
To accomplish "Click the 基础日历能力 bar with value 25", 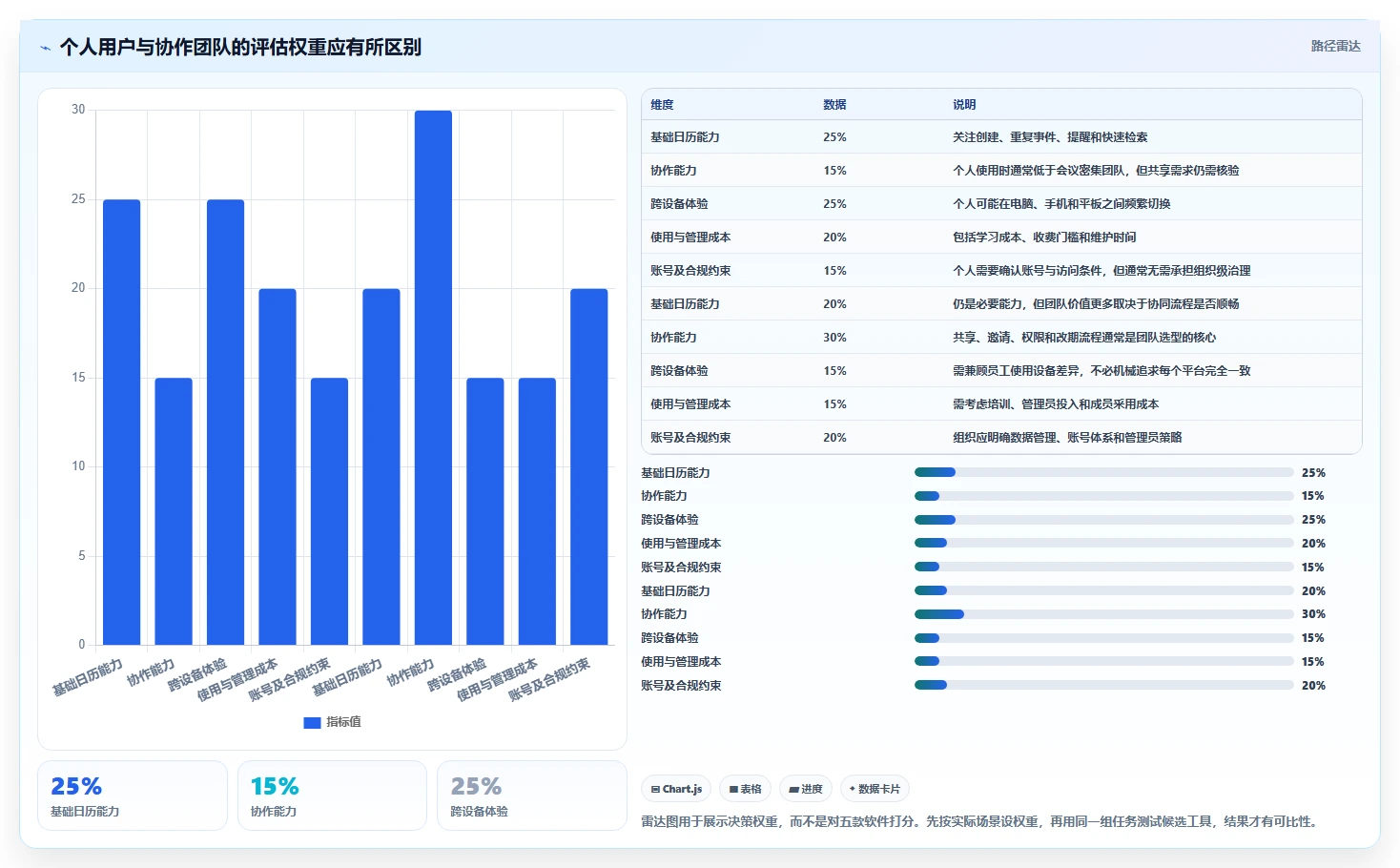I will (x=122, y=422).
